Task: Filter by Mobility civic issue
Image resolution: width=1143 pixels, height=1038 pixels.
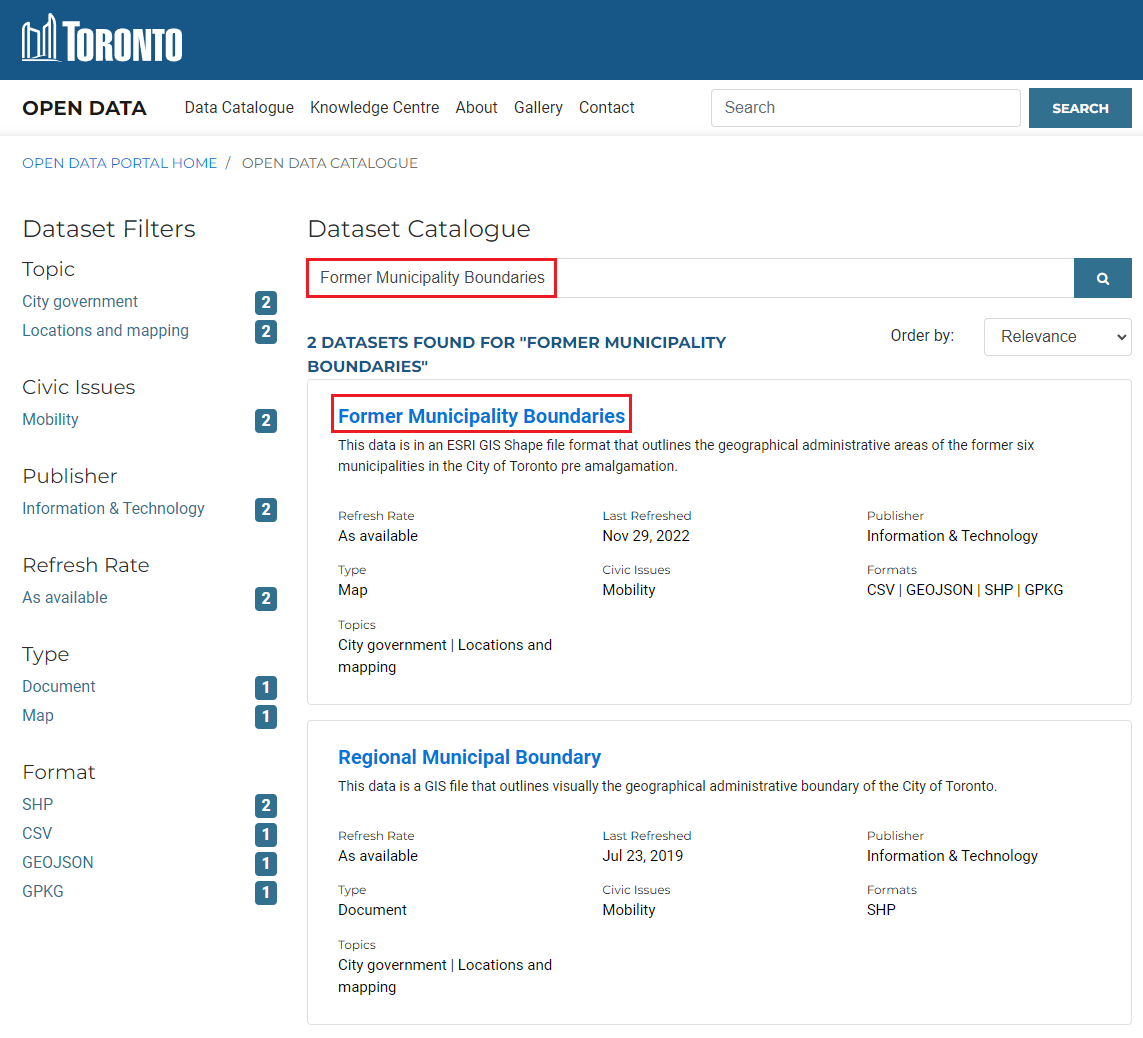Action: 50,420
